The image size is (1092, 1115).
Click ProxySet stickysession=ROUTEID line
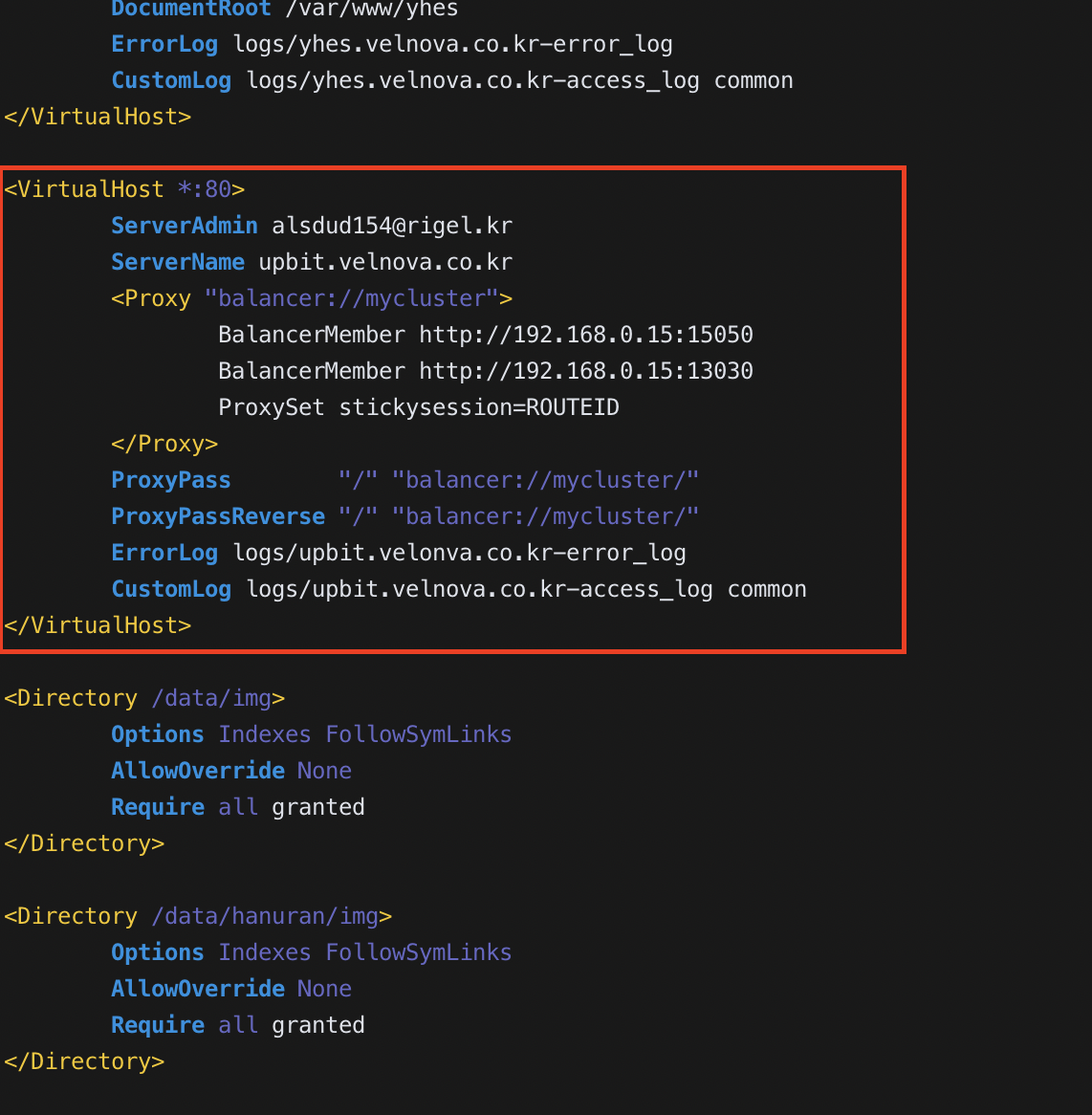coord(419,406)
